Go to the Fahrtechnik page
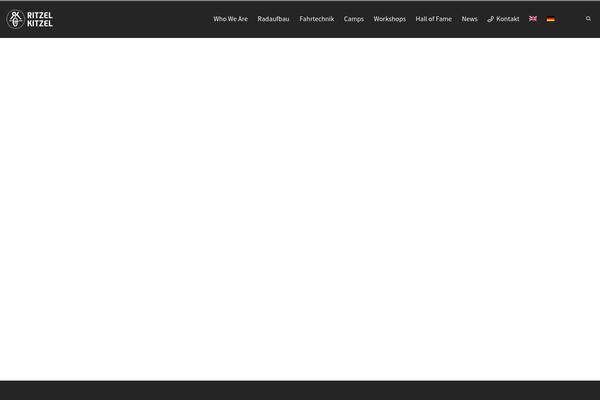Screen dimensions: 600x400 [x=316, y=19]
